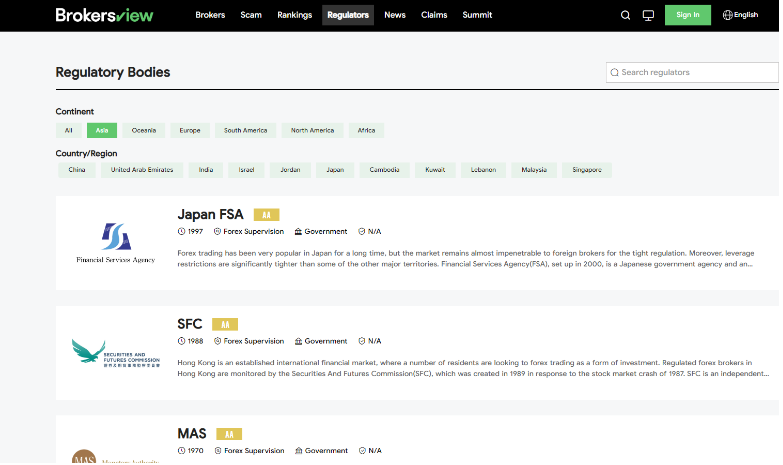Open the Brokers menu

pyautogui.click(x=210, y=15)
